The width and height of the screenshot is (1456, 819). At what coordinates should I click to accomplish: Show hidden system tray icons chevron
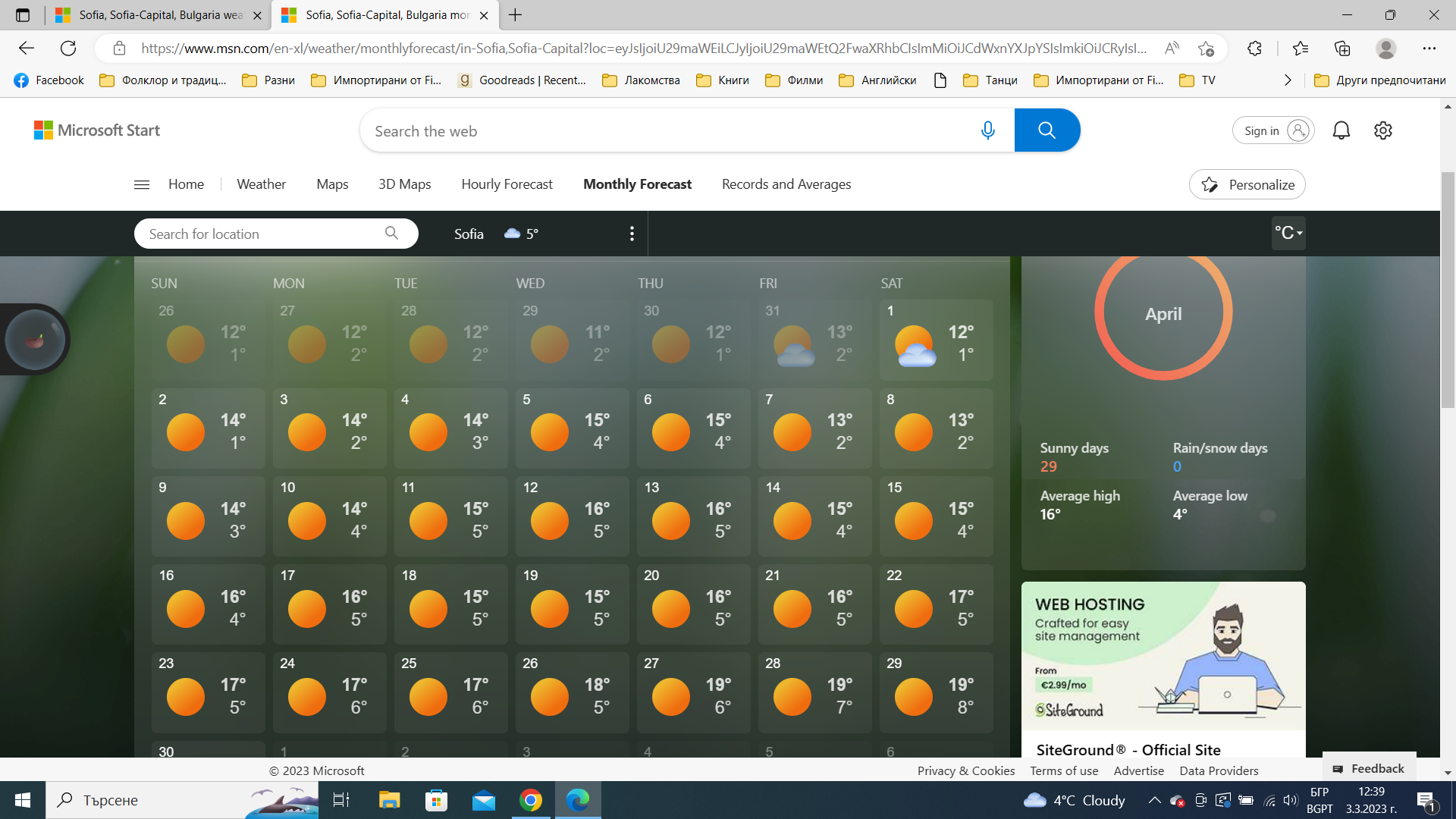[1154, 800]
